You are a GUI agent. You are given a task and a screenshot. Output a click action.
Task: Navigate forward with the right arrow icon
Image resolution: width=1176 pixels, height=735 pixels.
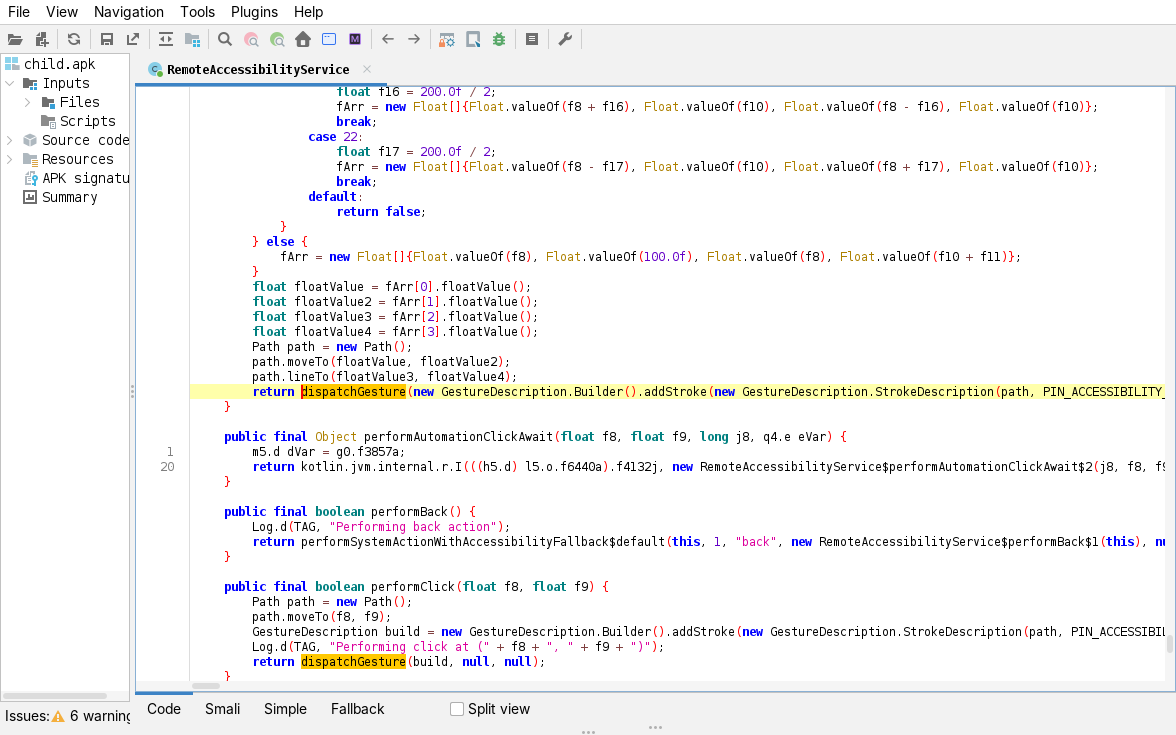pyautogui.click(x=414, y=40)
